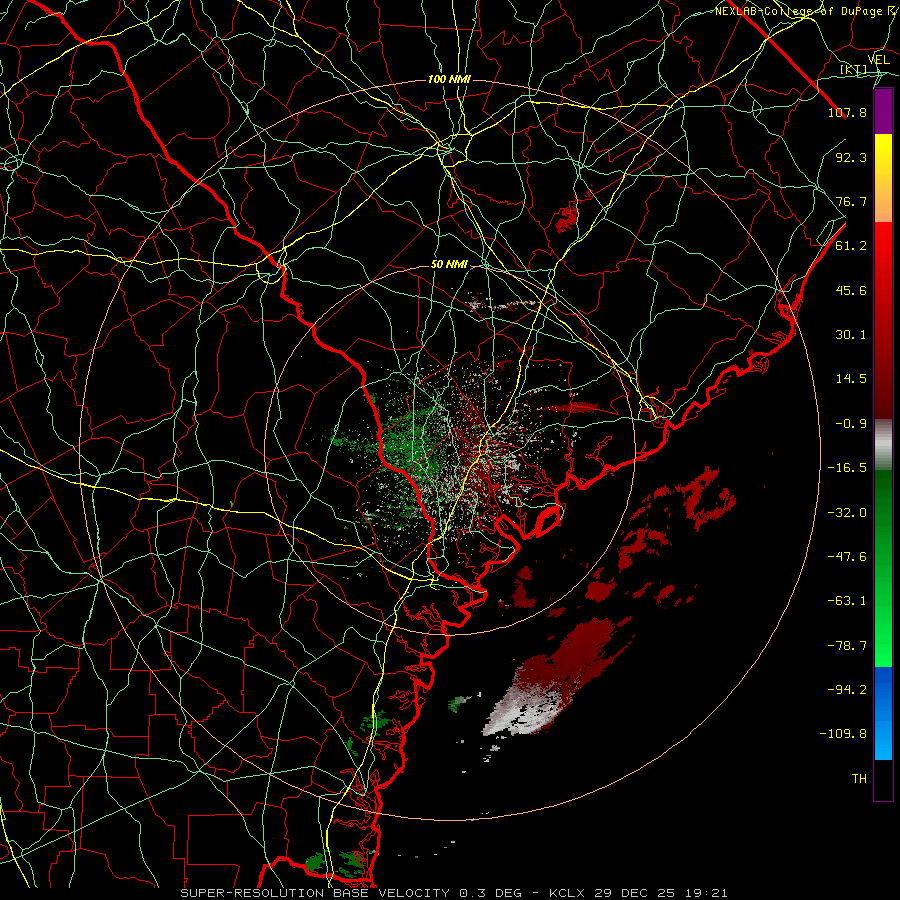Click the 100 NMI range ring label
The image size is (900, 900).
point(449,79)
